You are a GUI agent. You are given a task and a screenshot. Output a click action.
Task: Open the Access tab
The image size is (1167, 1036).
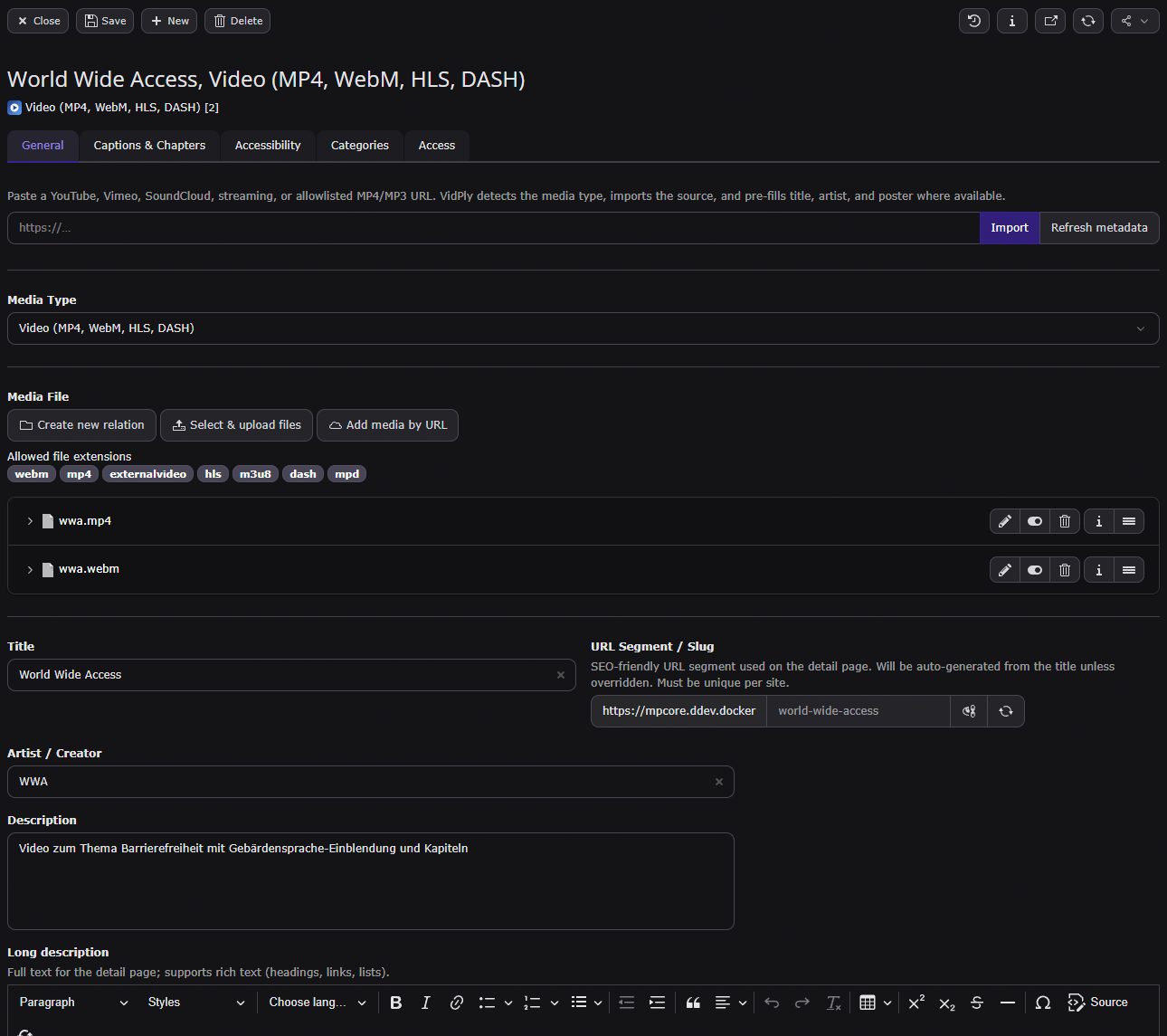point(437,146)
